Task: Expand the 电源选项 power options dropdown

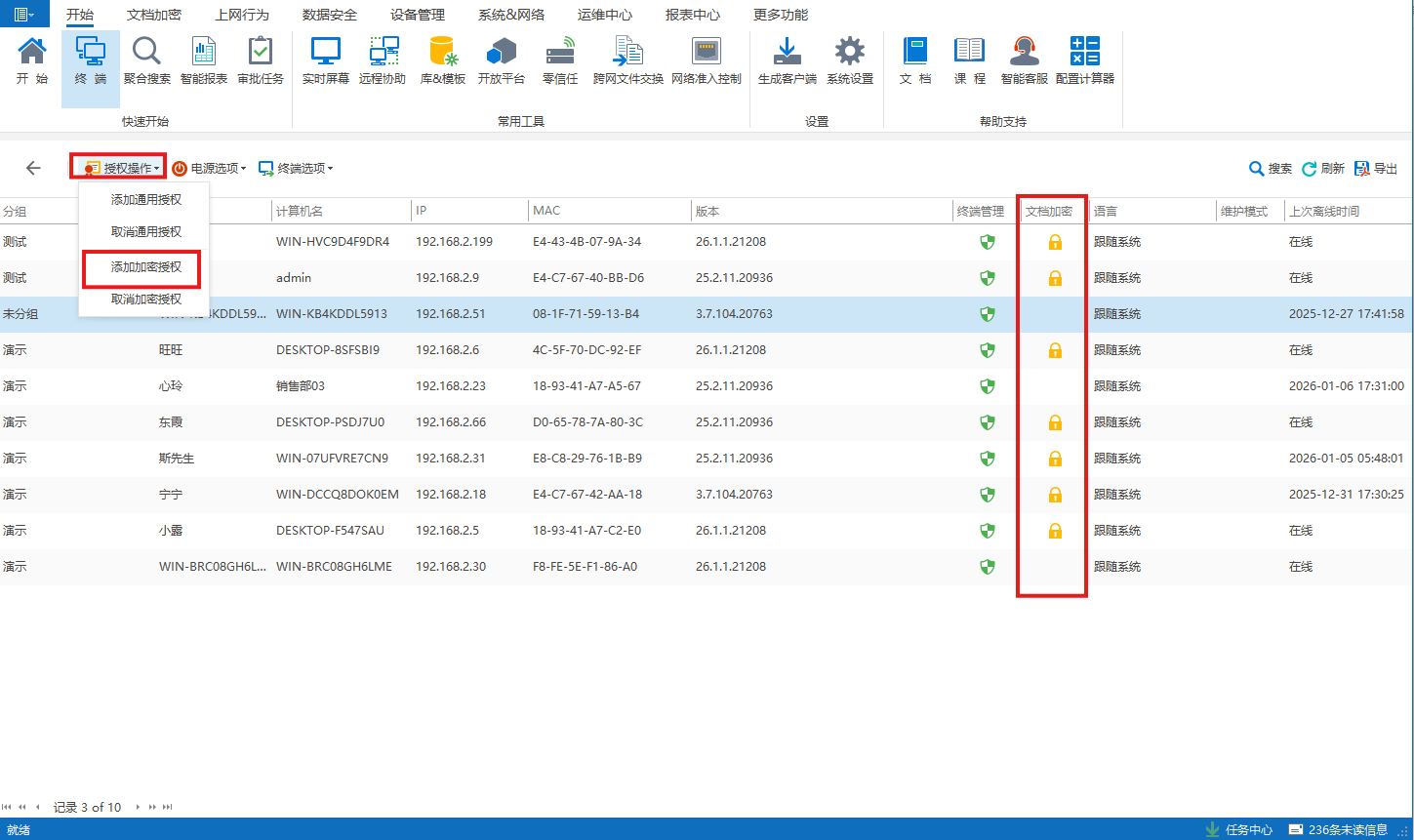Action: click(210, 169)
